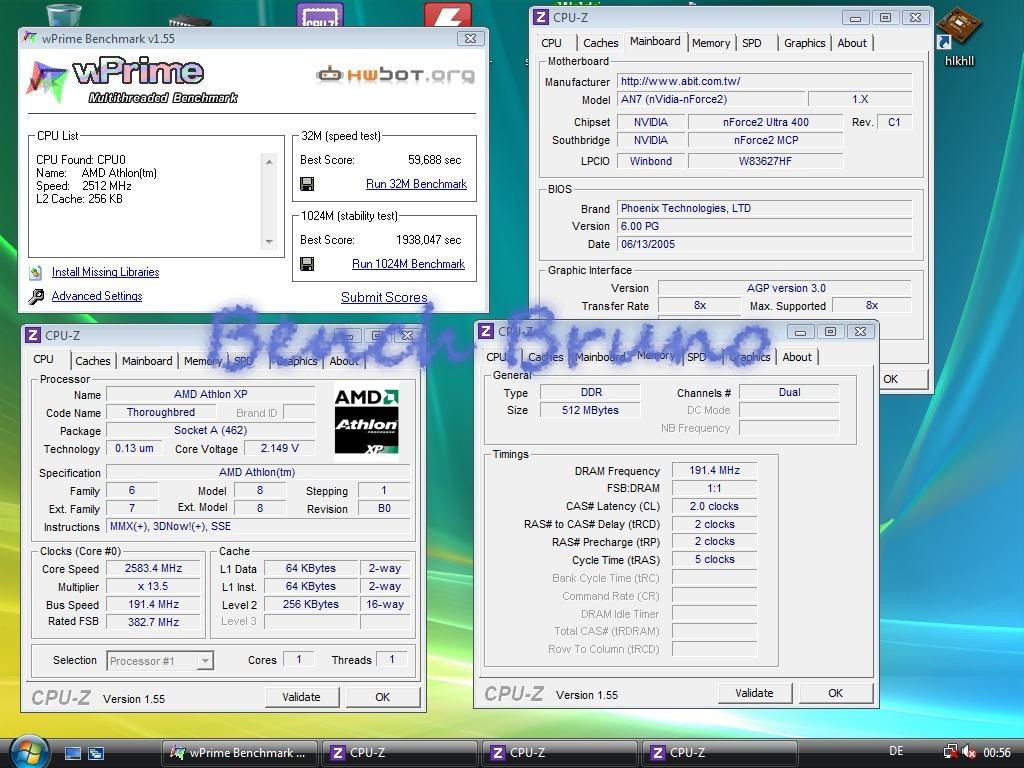Click the Model field AN7 (nVidia-nForce2)
The width and height of the screenshot is (1024, 768).
712,99
